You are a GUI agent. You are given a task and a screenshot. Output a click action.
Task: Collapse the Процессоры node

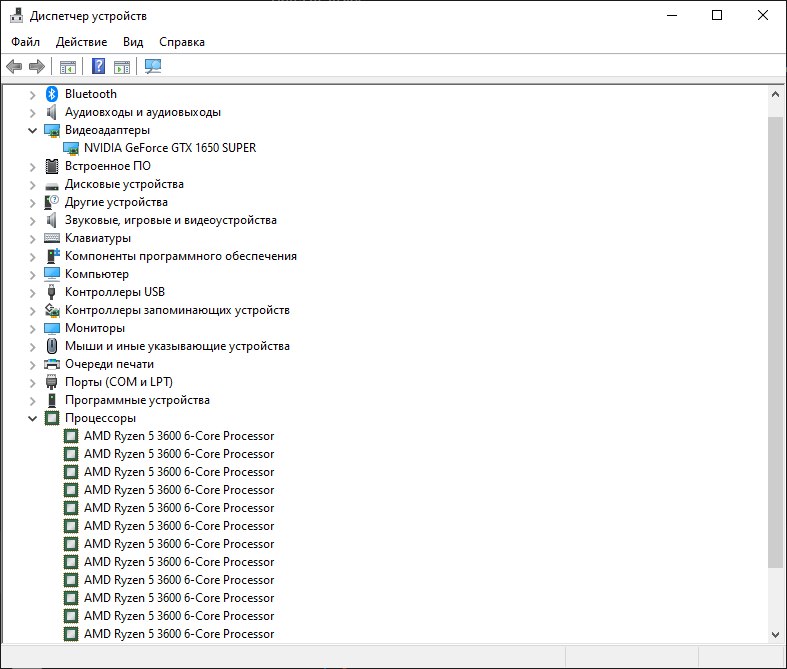[x=33, y=419]
